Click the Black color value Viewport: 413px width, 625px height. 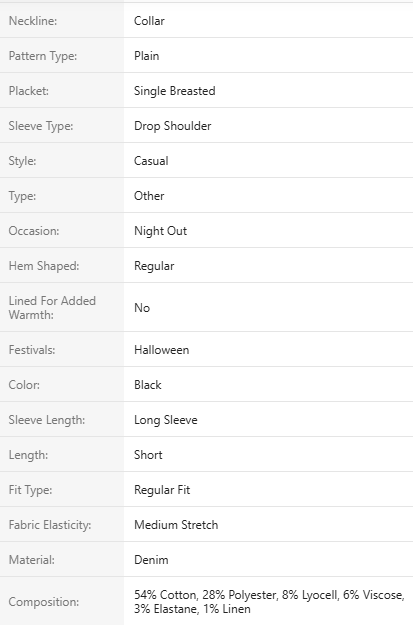tap(148, 385)
